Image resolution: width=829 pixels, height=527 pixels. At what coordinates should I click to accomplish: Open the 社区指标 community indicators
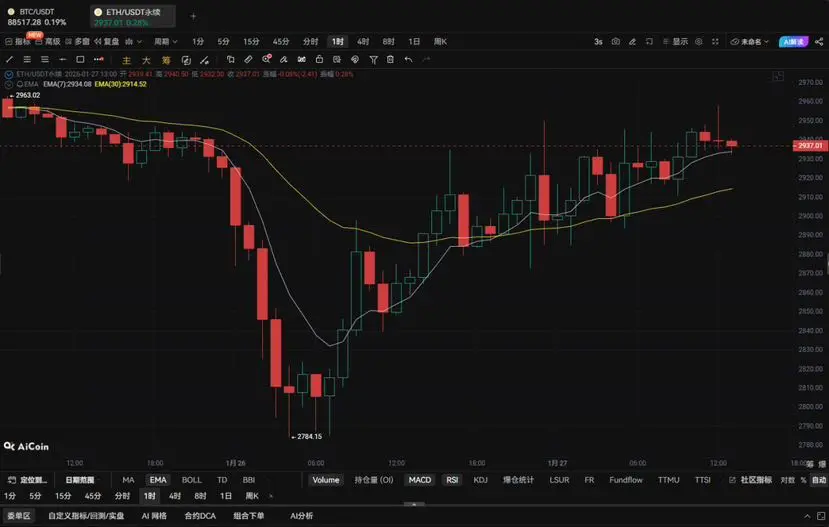coord(751,480)
